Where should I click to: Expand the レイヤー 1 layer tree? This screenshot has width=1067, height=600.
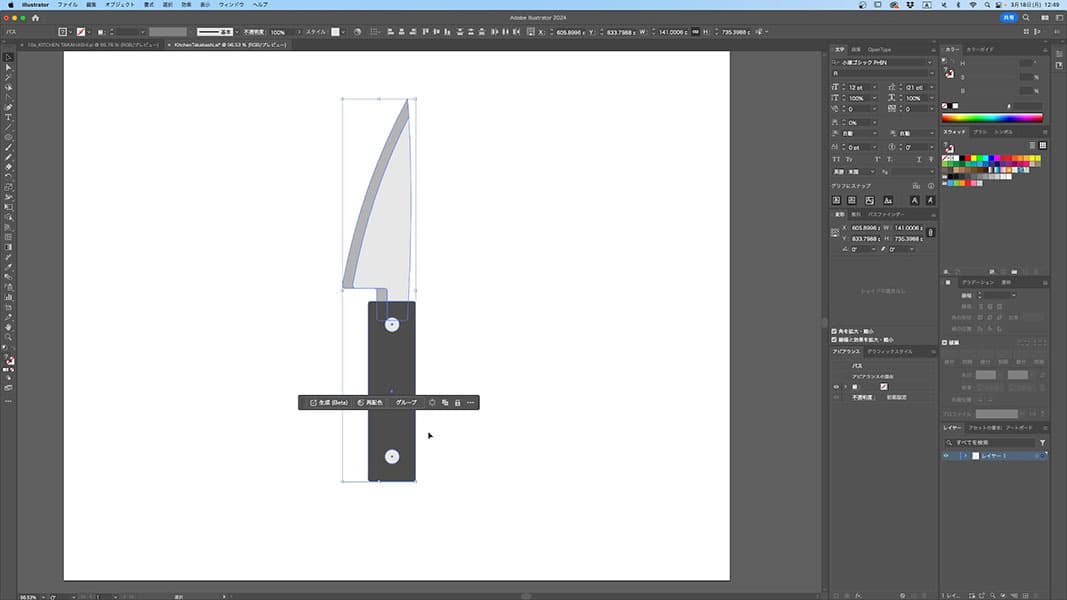click(x=964, y=456)
